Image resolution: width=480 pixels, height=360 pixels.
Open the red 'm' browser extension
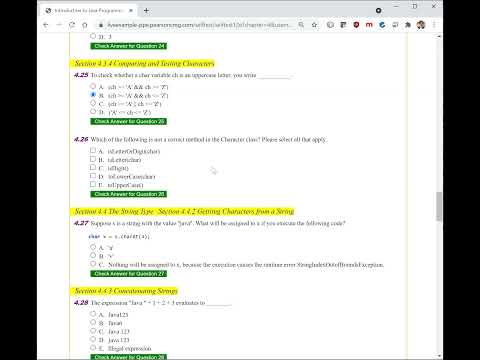(369, 25)
